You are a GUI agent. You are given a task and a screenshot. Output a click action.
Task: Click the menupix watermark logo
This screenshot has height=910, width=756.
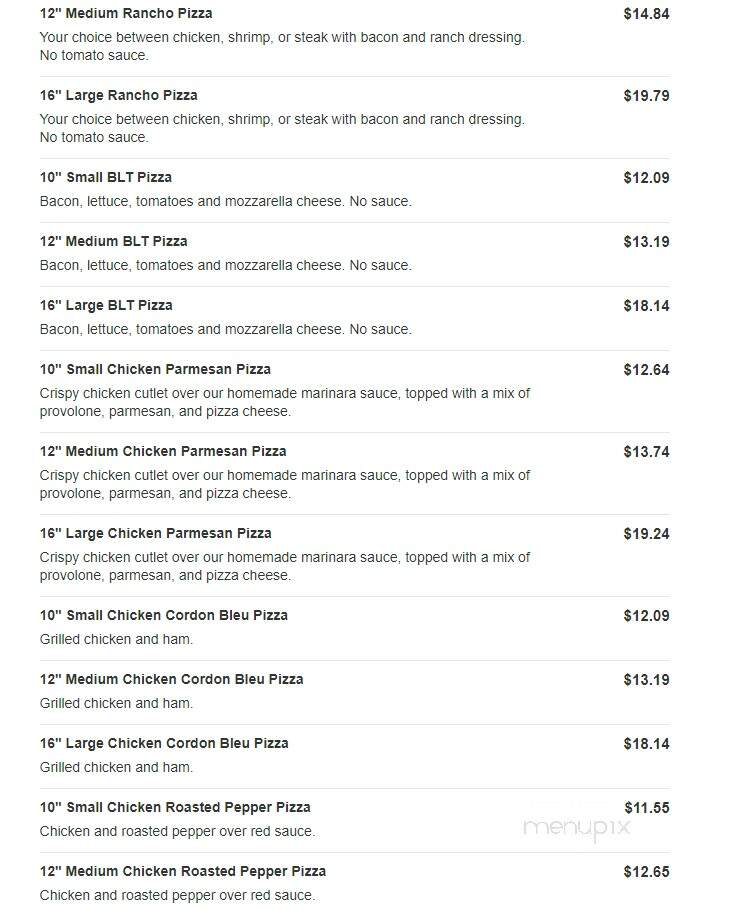point(576,827)
